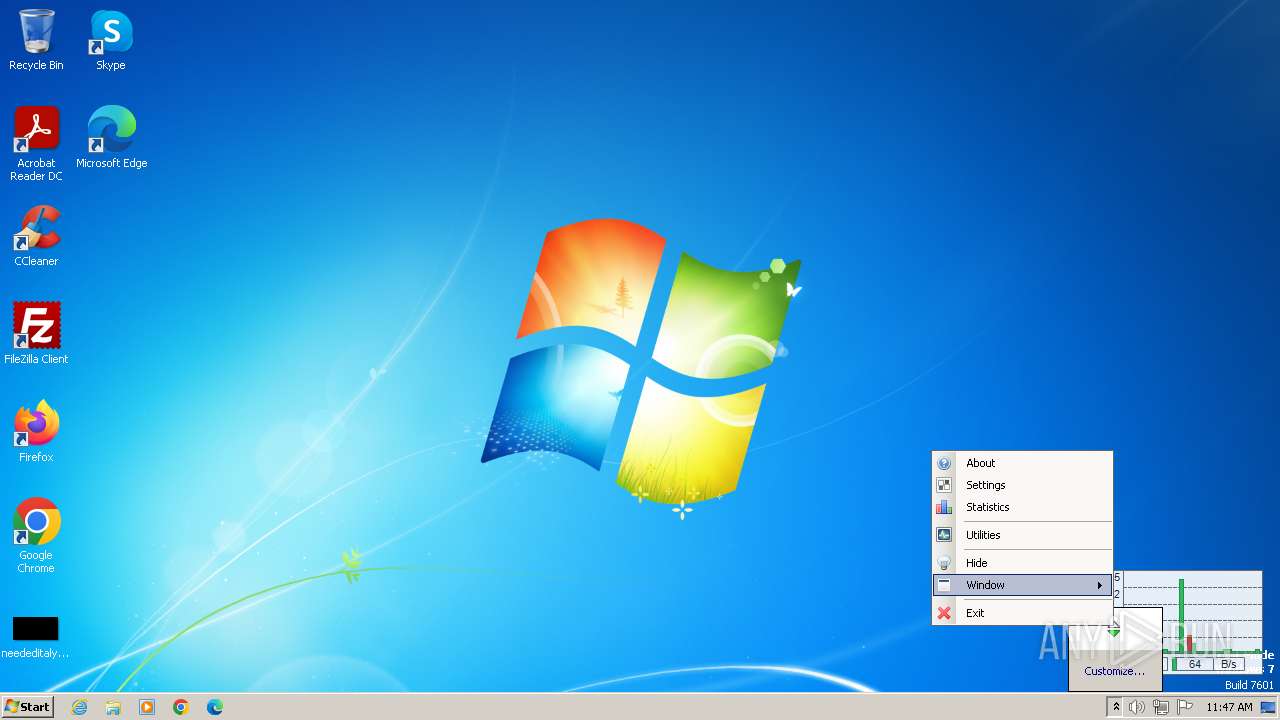
Task: Select the CCleaner desktop shortcut
Action: (x=36, y=236)
